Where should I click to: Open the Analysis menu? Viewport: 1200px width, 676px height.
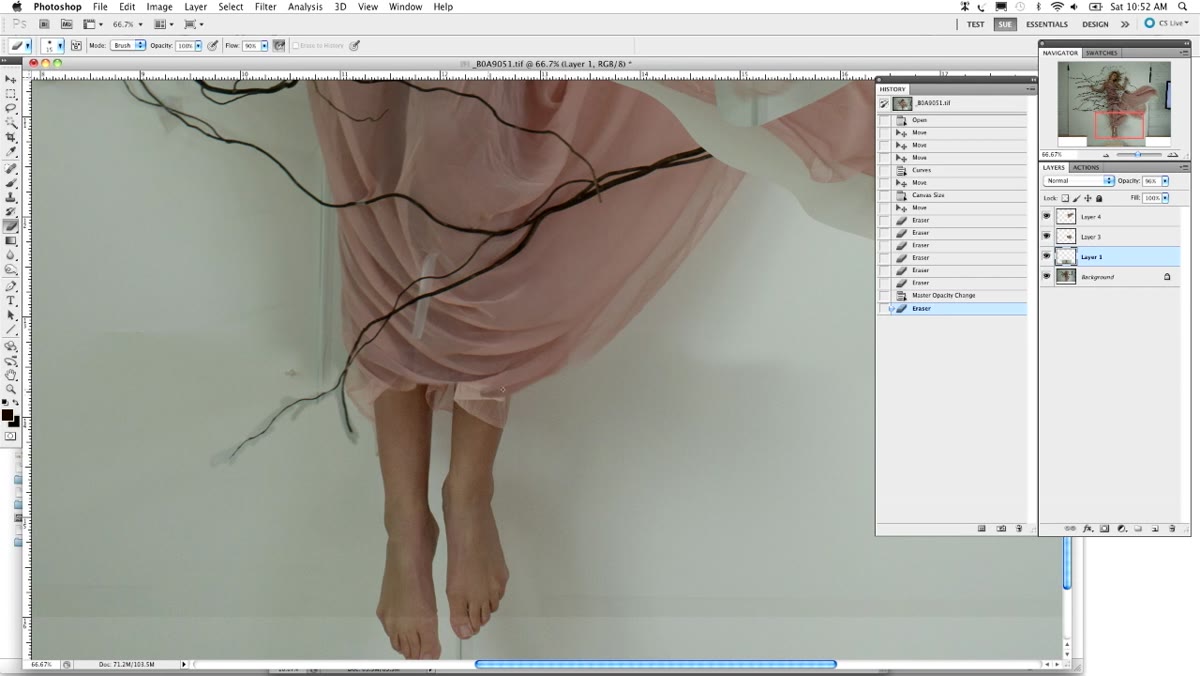(305, 7)
